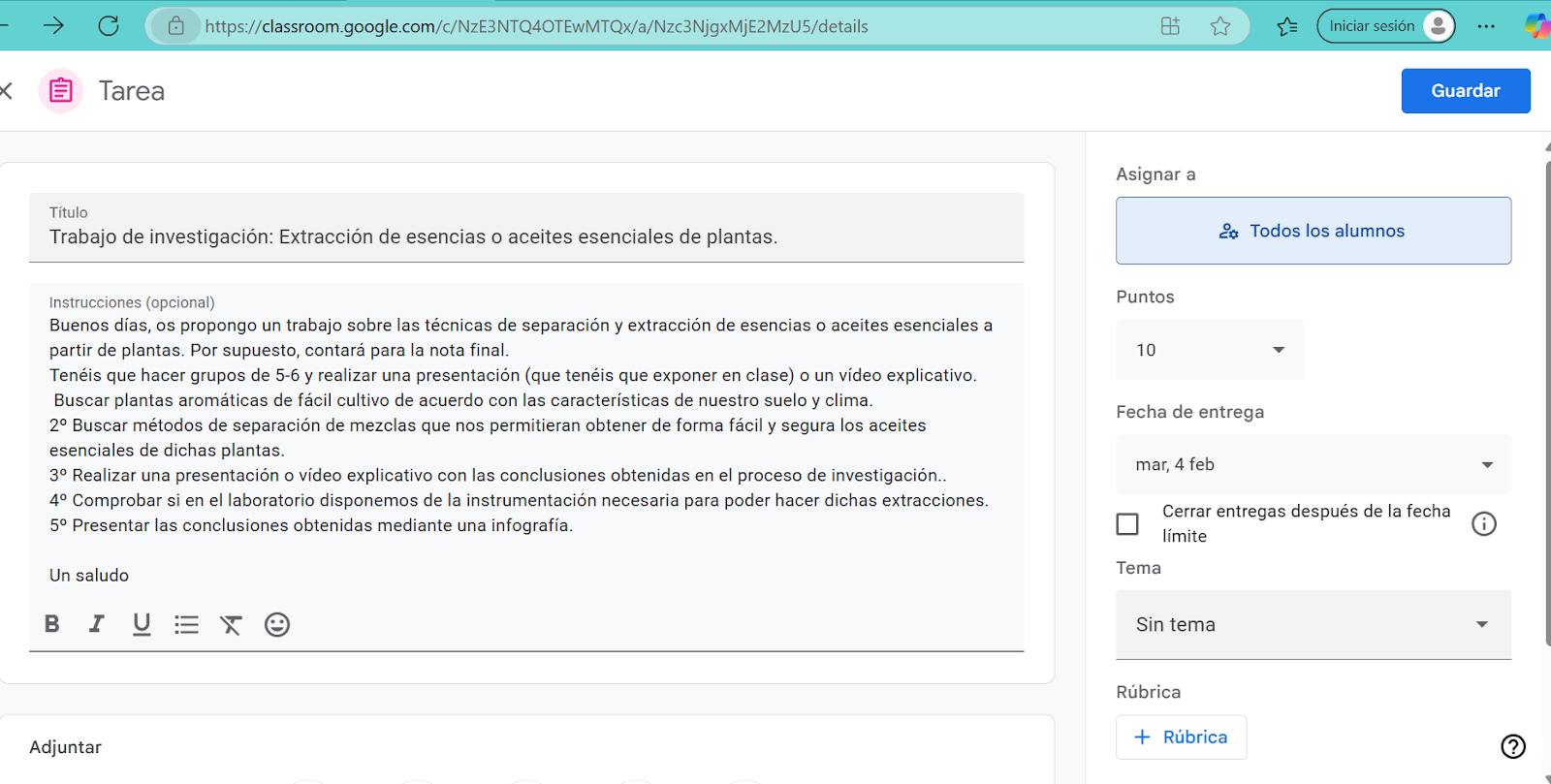This screenshot has height=784, width=1551.
Task: Select 'Todos los alumnos' assignee button
Action: [x=1314, y=231]
